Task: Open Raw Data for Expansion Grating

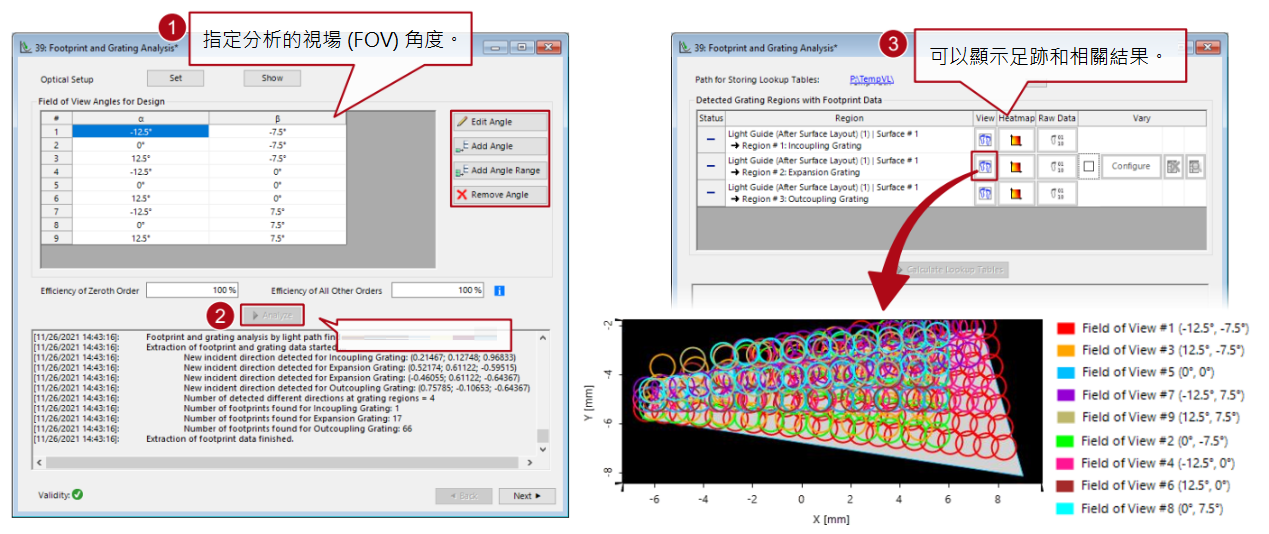Action: tap(1057, 166)
